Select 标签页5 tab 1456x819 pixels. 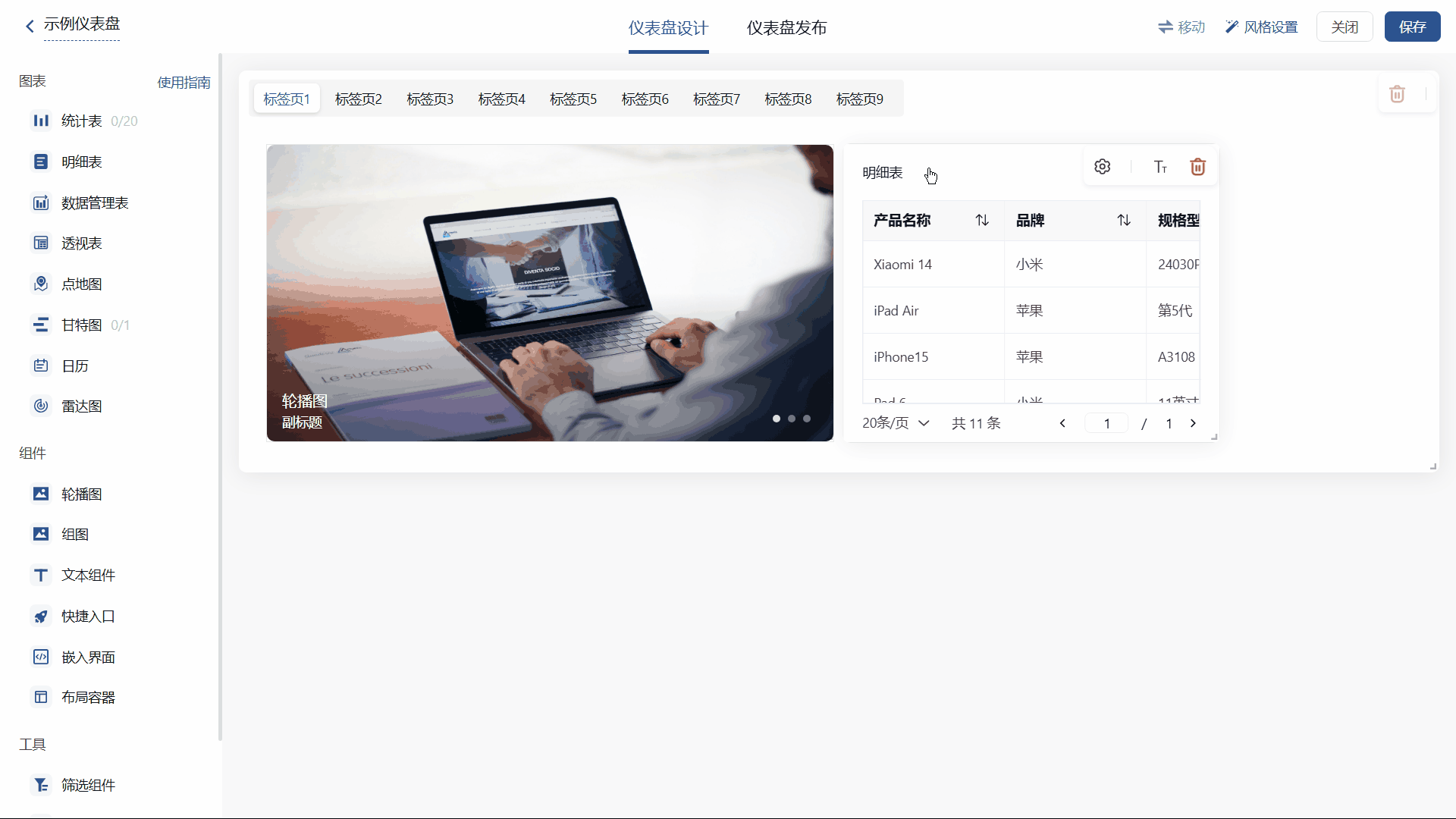(x=573, y=99)
